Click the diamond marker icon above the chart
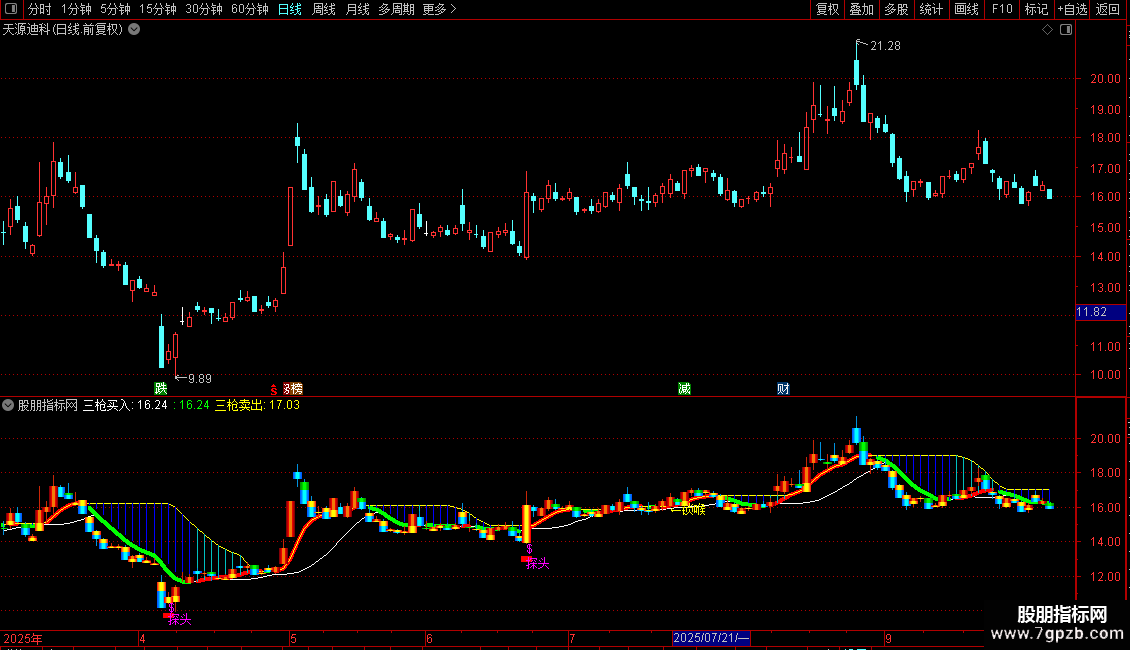Screen dimensions: 1130x650 click(x=1048, y=30)
